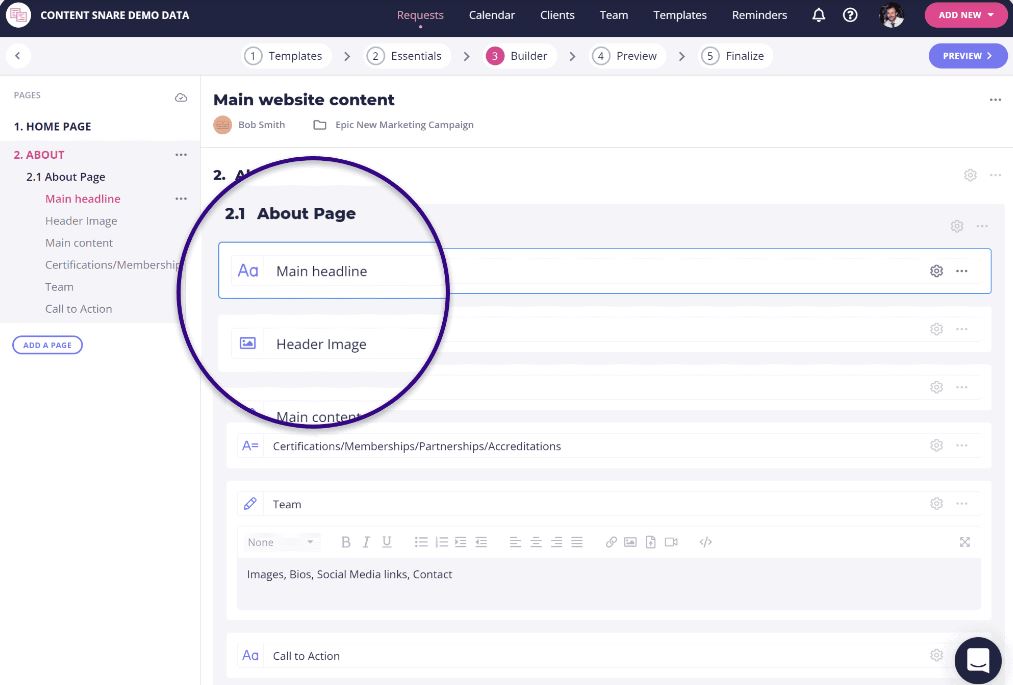This screenshot has width=1013, height=685.
Task: Open the Team menu item in top bar
Action: [x=613, y=15]
